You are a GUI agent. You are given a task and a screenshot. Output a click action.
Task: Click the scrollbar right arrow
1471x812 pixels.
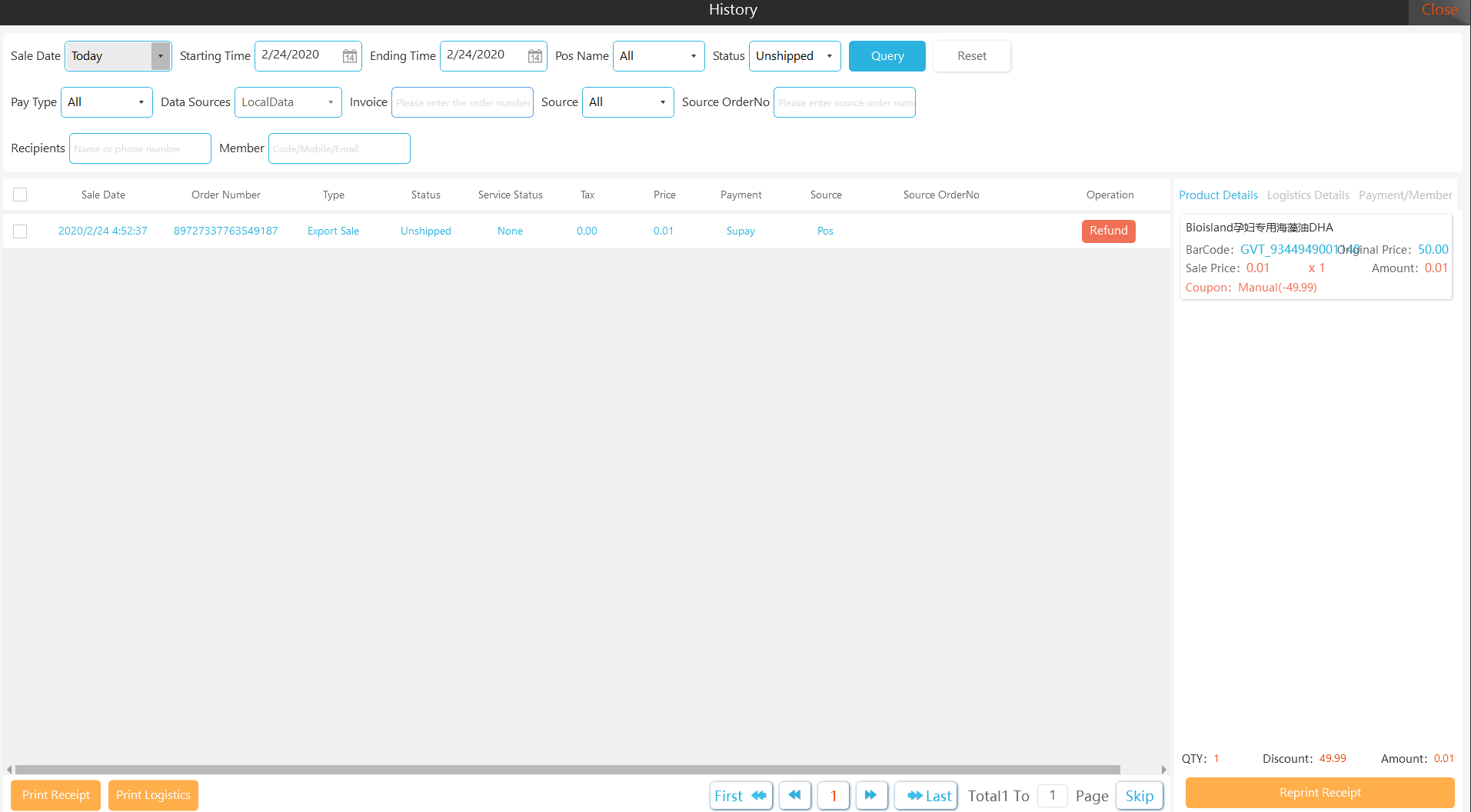(1163, 770)
